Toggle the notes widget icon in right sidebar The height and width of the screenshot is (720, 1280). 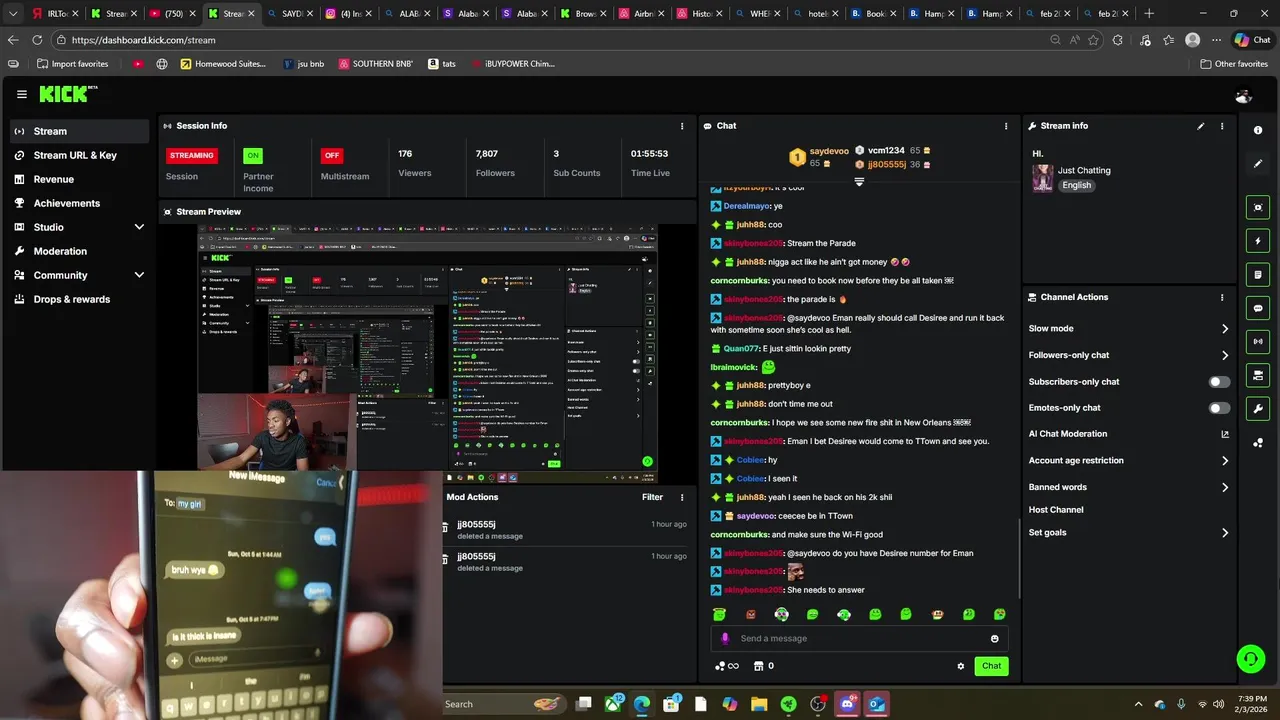1258,275
